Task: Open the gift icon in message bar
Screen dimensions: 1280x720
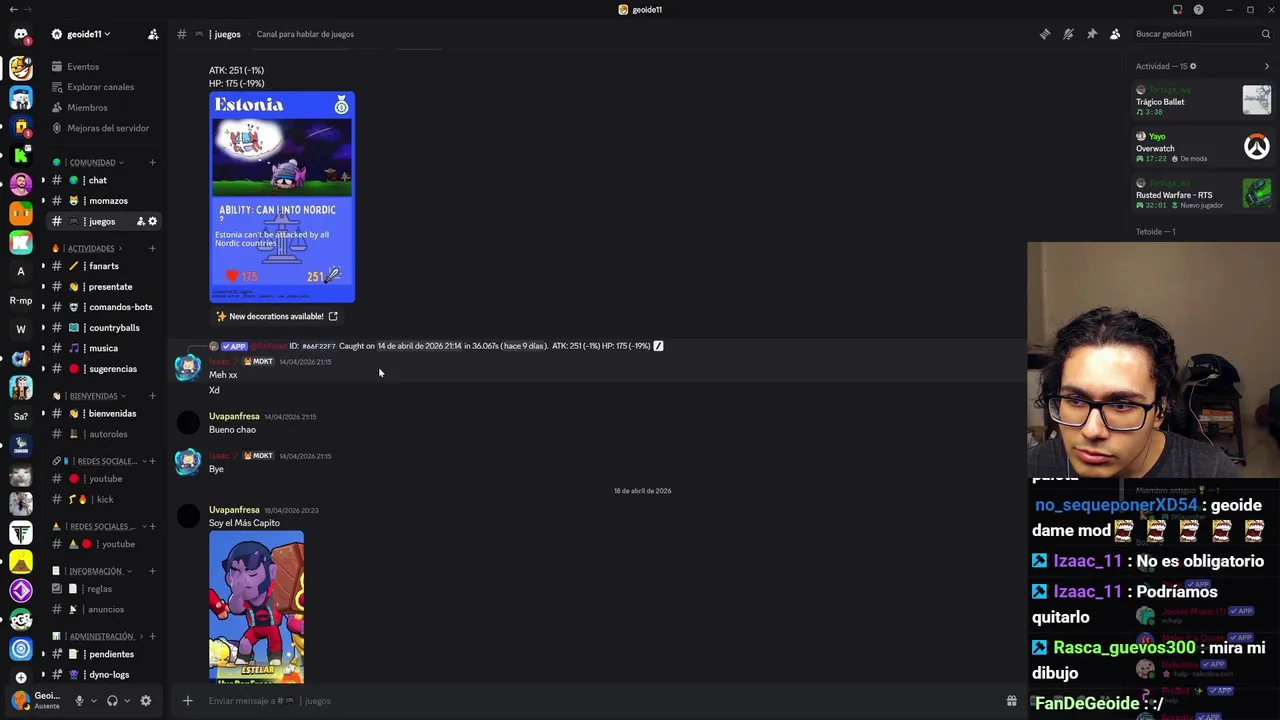Action: point(1011,701)
